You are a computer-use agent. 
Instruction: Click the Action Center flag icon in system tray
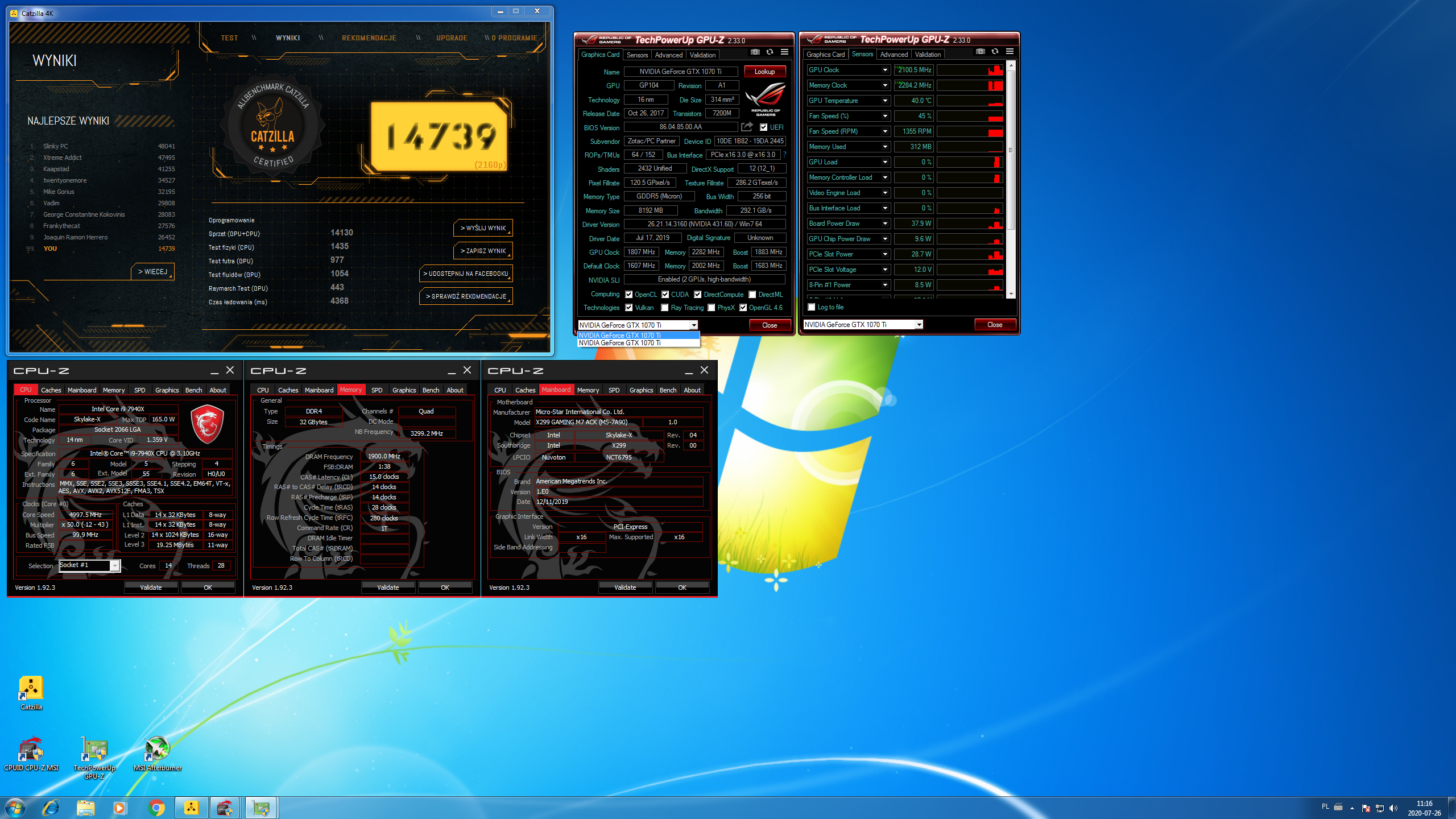(x=1366, y=808)
